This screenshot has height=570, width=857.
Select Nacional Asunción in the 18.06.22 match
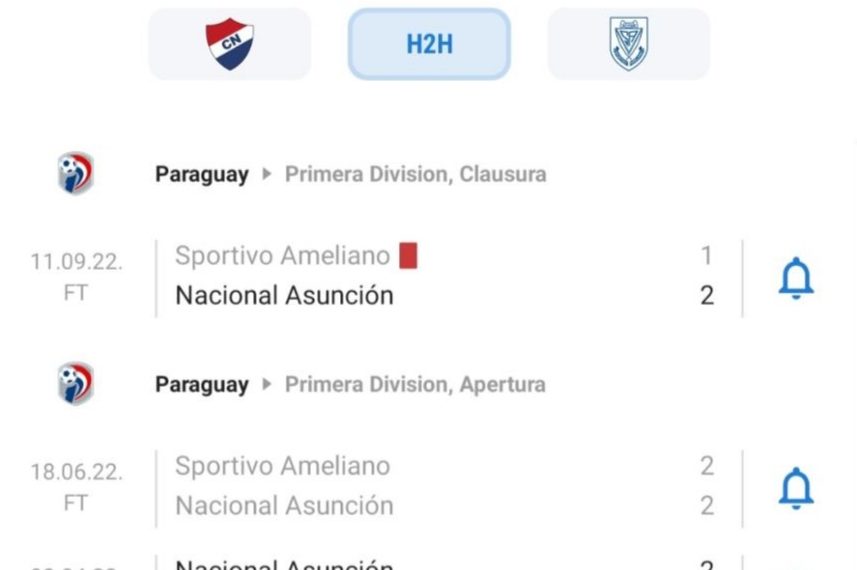click(284, 505)
